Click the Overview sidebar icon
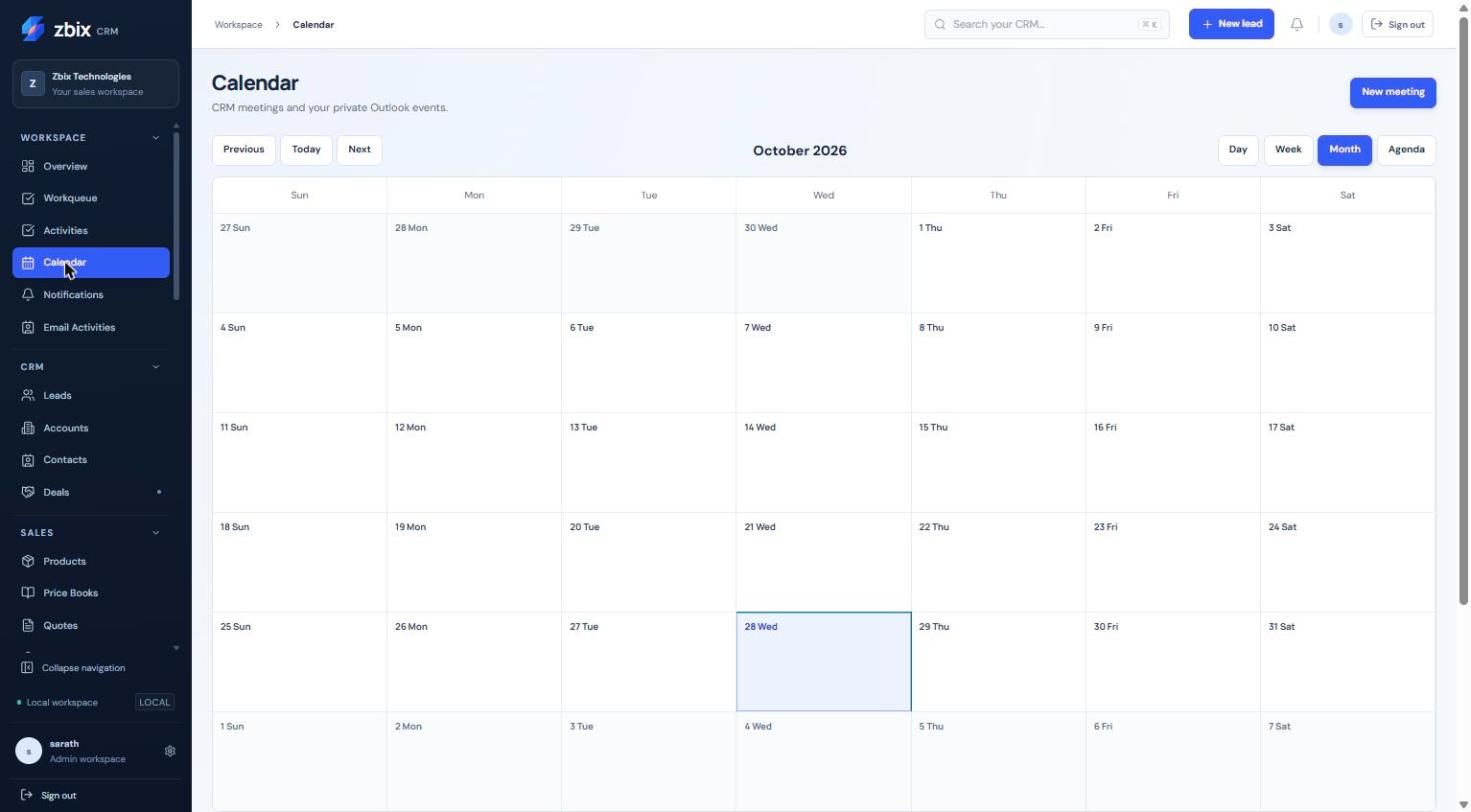 (x=28, y=166)
